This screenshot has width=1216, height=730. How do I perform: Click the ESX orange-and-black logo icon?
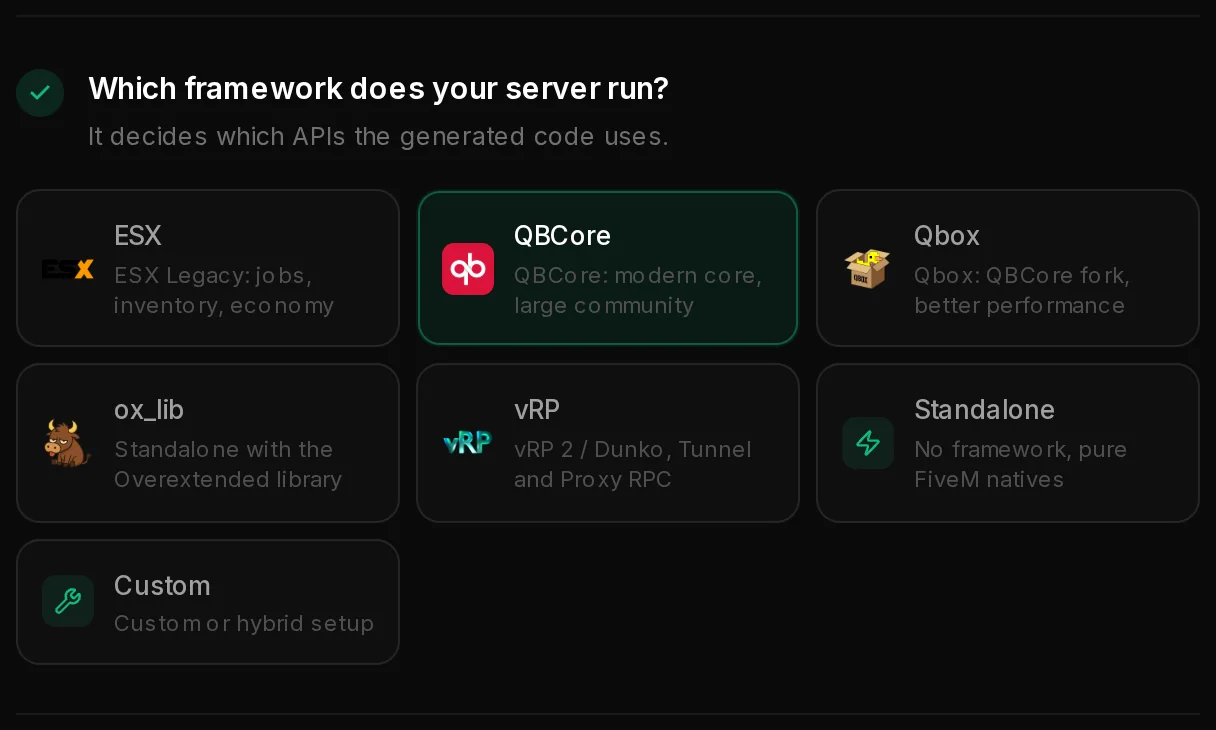coord(68,269)
